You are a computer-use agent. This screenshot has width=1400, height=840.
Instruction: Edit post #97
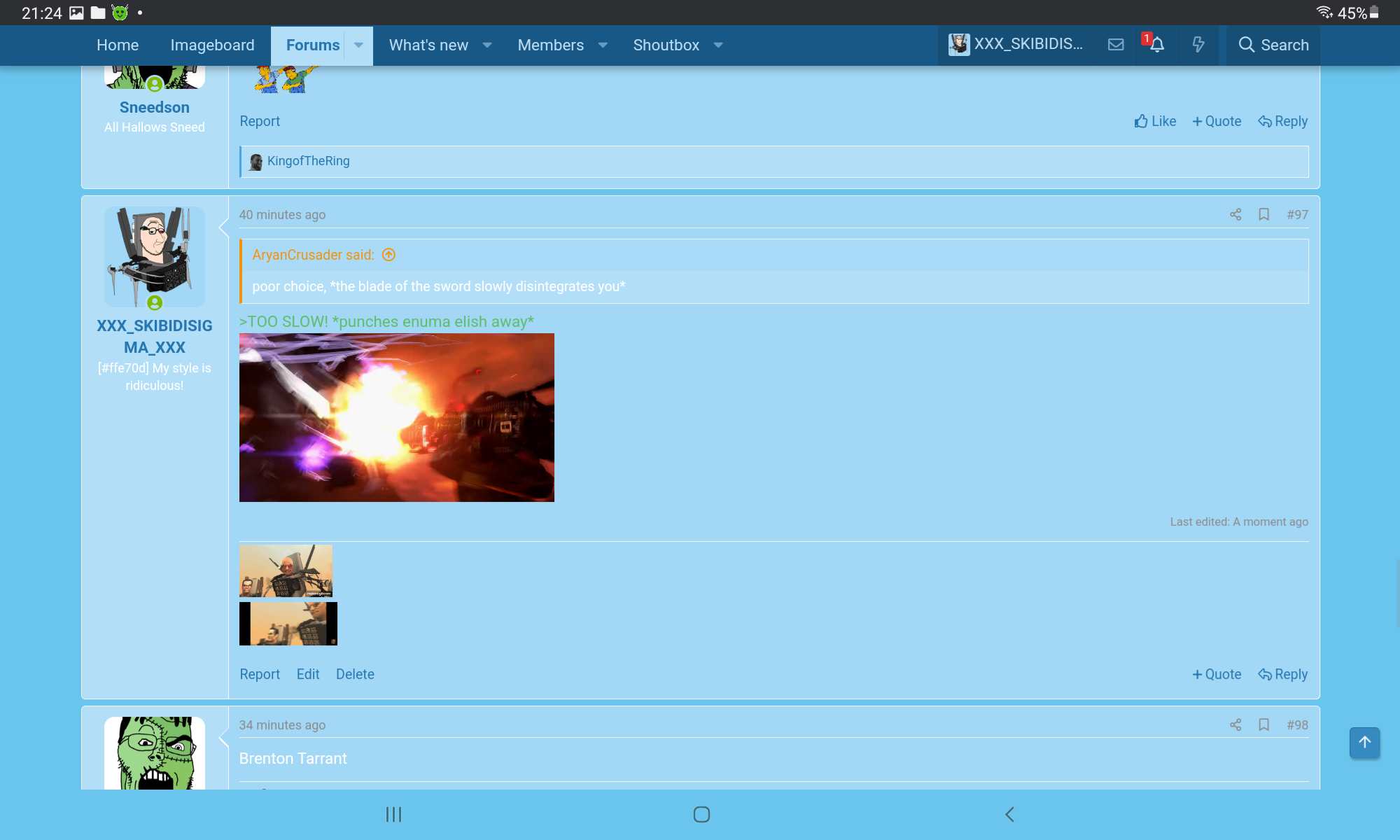[x=308, y=674]
